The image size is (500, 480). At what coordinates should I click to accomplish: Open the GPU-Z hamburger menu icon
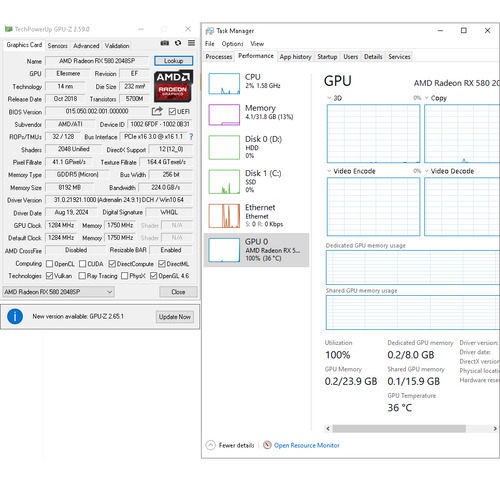[x=191, y=43]
